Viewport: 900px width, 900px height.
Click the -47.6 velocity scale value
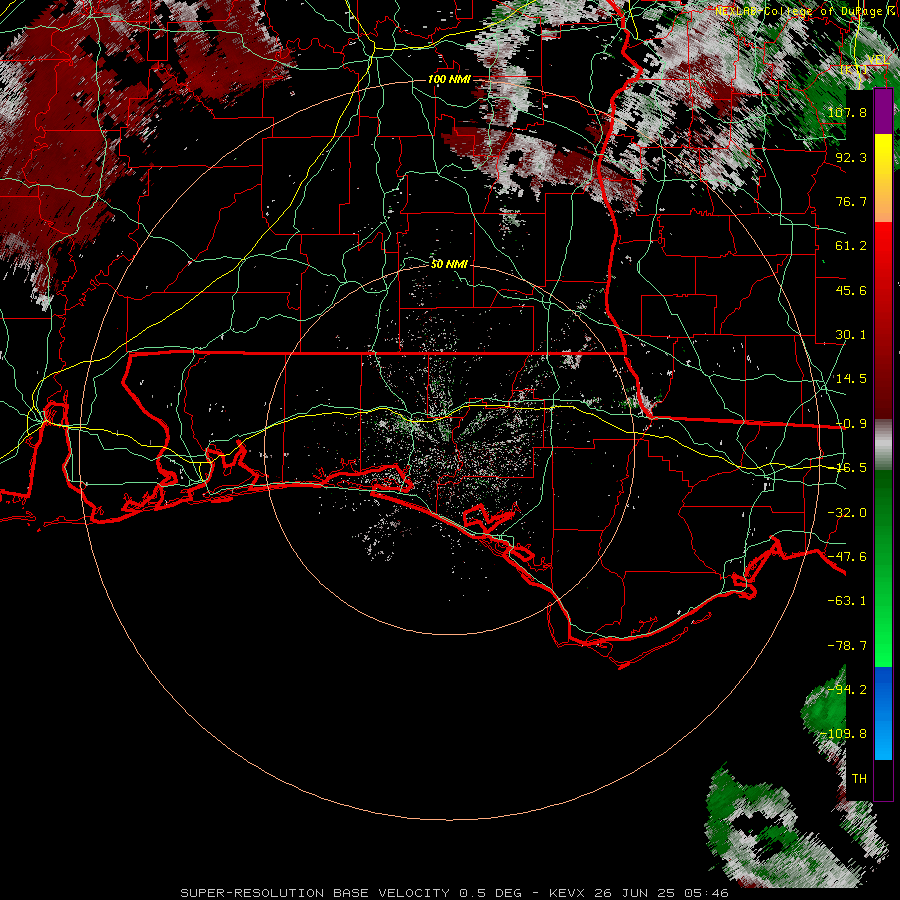click(x=847, y=557)
